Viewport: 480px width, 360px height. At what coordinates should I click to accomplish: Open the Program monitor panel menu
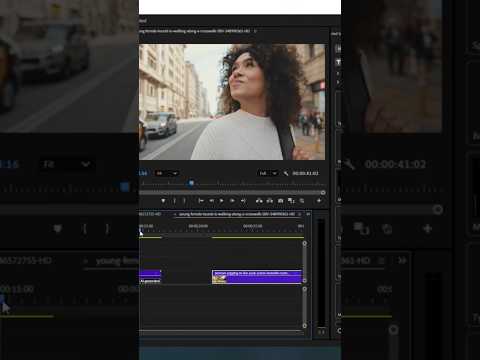pyautogui.click(x=255, y=31)
